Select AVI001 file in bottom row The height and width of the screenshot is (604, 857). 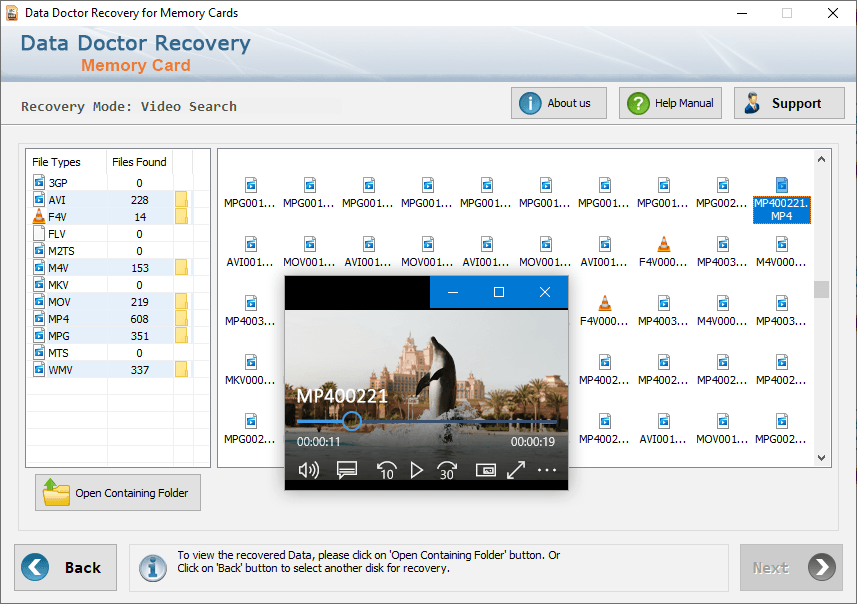coord(663,429)
